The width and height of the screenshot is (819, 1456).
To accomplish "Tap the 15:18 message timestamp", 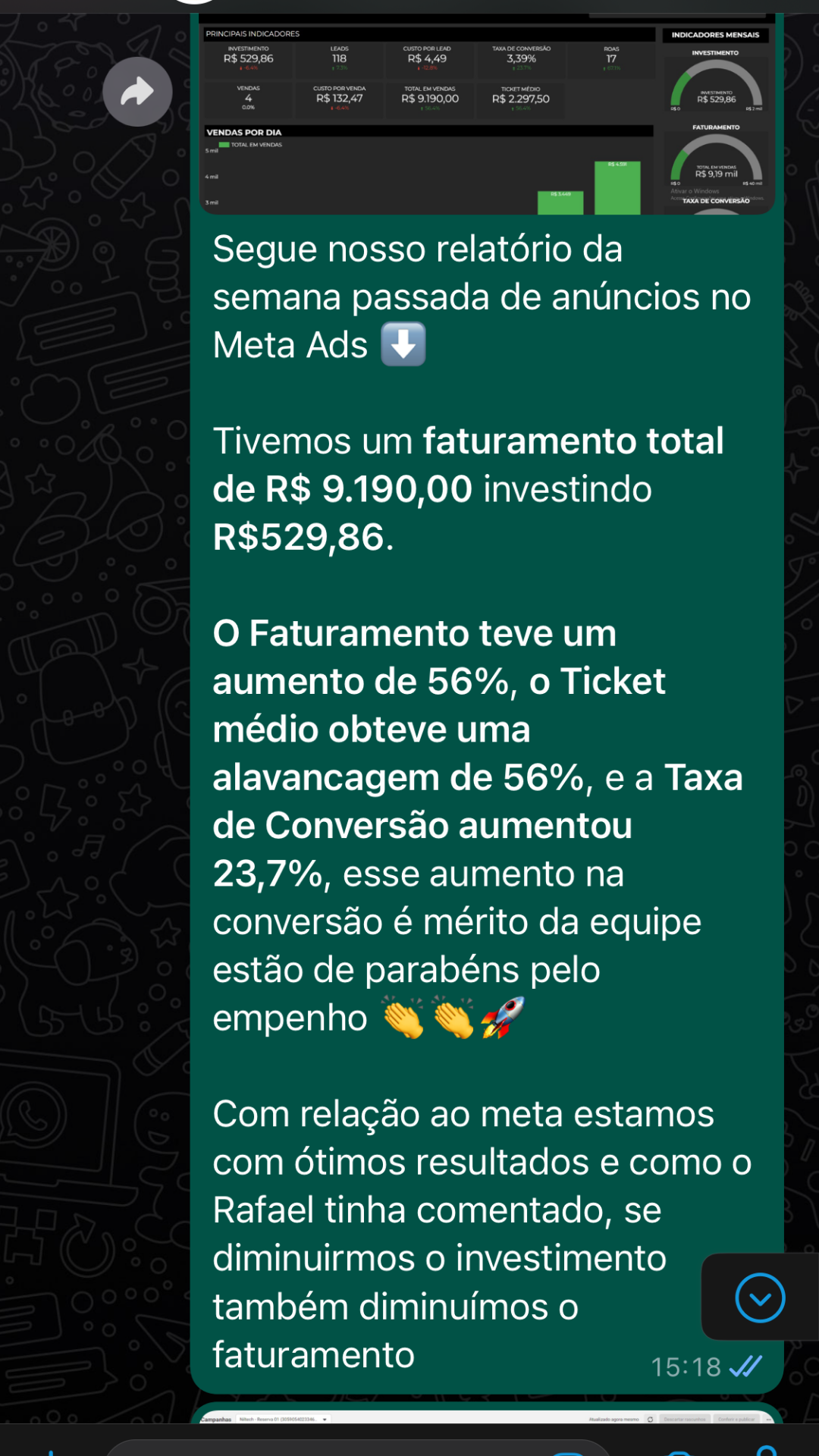I will click(686, 1367).
